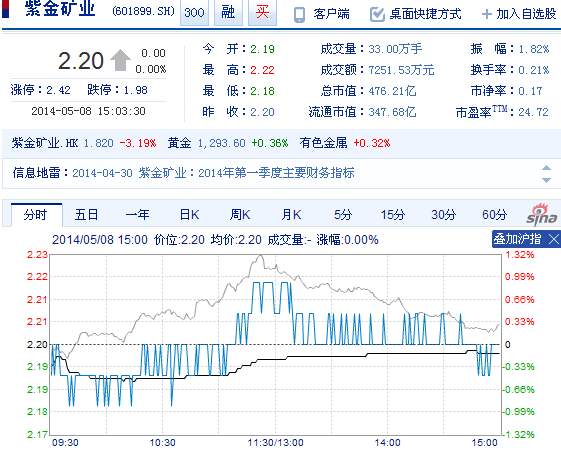Show the previous 信息地雷 news item

pyautogui.click(x=546, y=168)
